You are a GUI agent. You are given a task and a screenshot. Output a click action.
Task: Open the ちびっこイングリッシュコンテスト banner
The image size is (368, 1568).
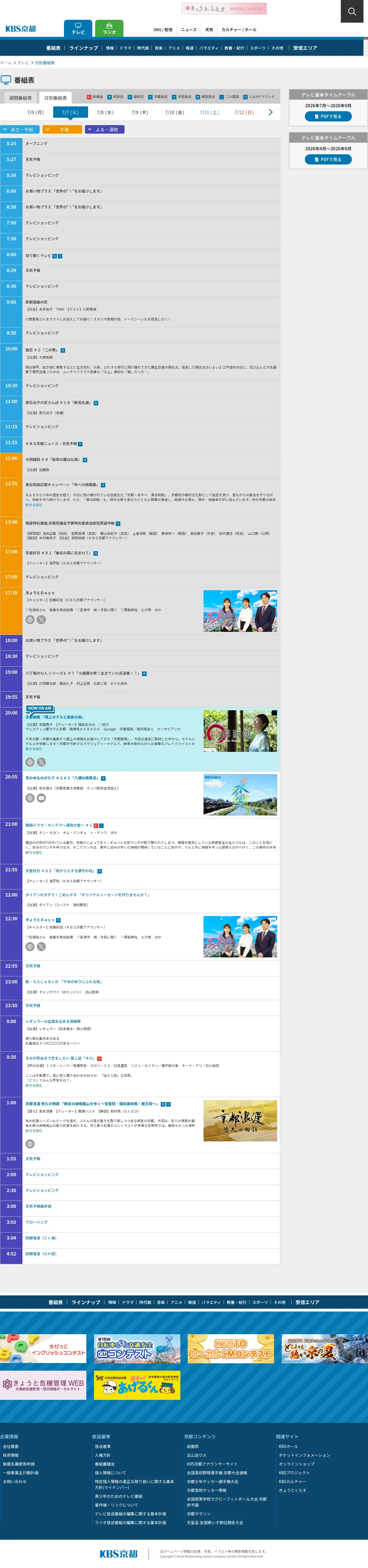(x=43, y=1348)
